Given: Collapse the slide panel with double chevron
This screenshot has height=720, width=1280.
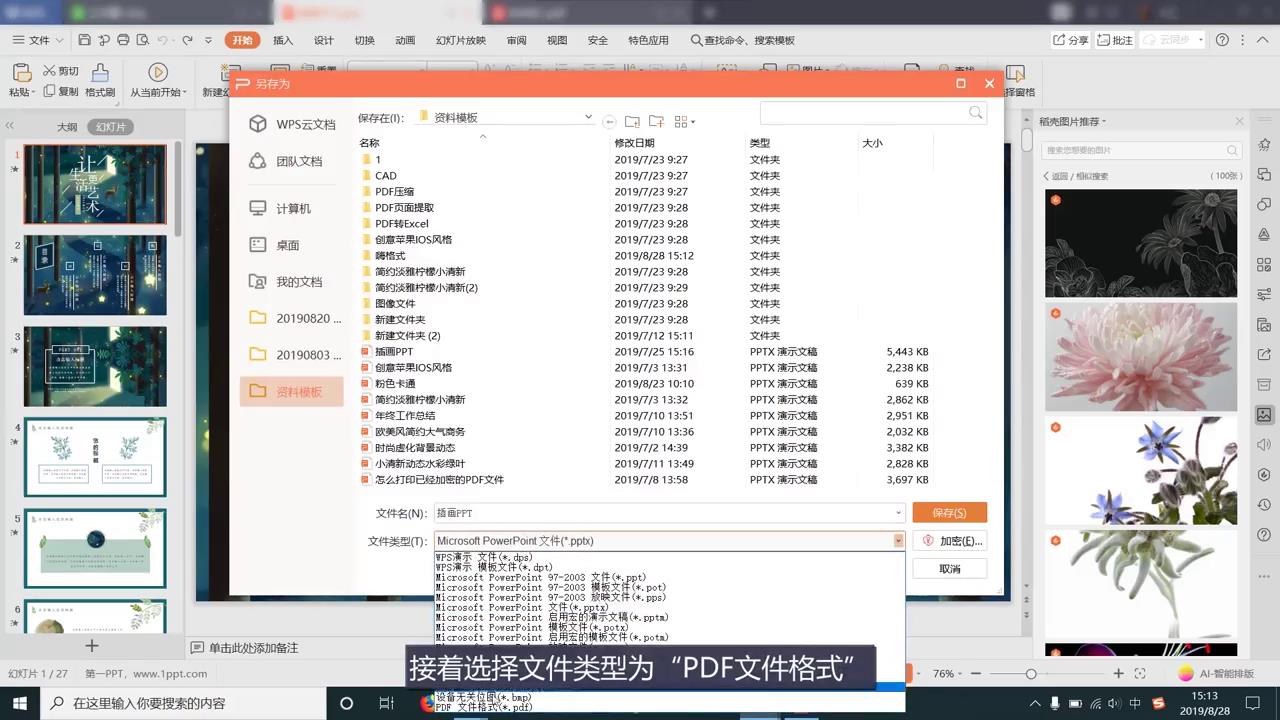Looking at the screenshot, I should tap(10, 127).
